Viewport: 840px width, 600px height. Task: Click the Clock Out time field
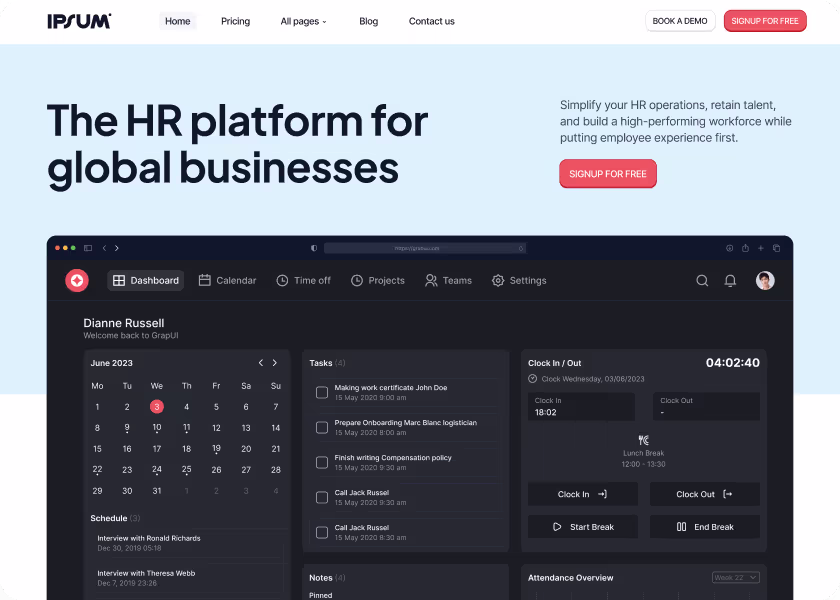coord(706,407)
